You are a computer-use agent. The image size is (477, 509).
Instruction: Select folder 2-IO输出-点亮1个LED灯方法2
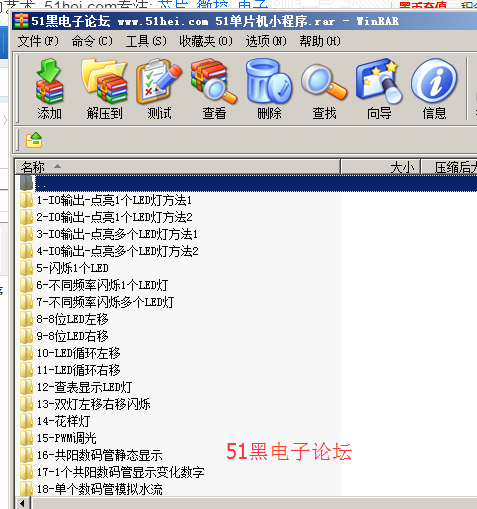click(114, 217)
